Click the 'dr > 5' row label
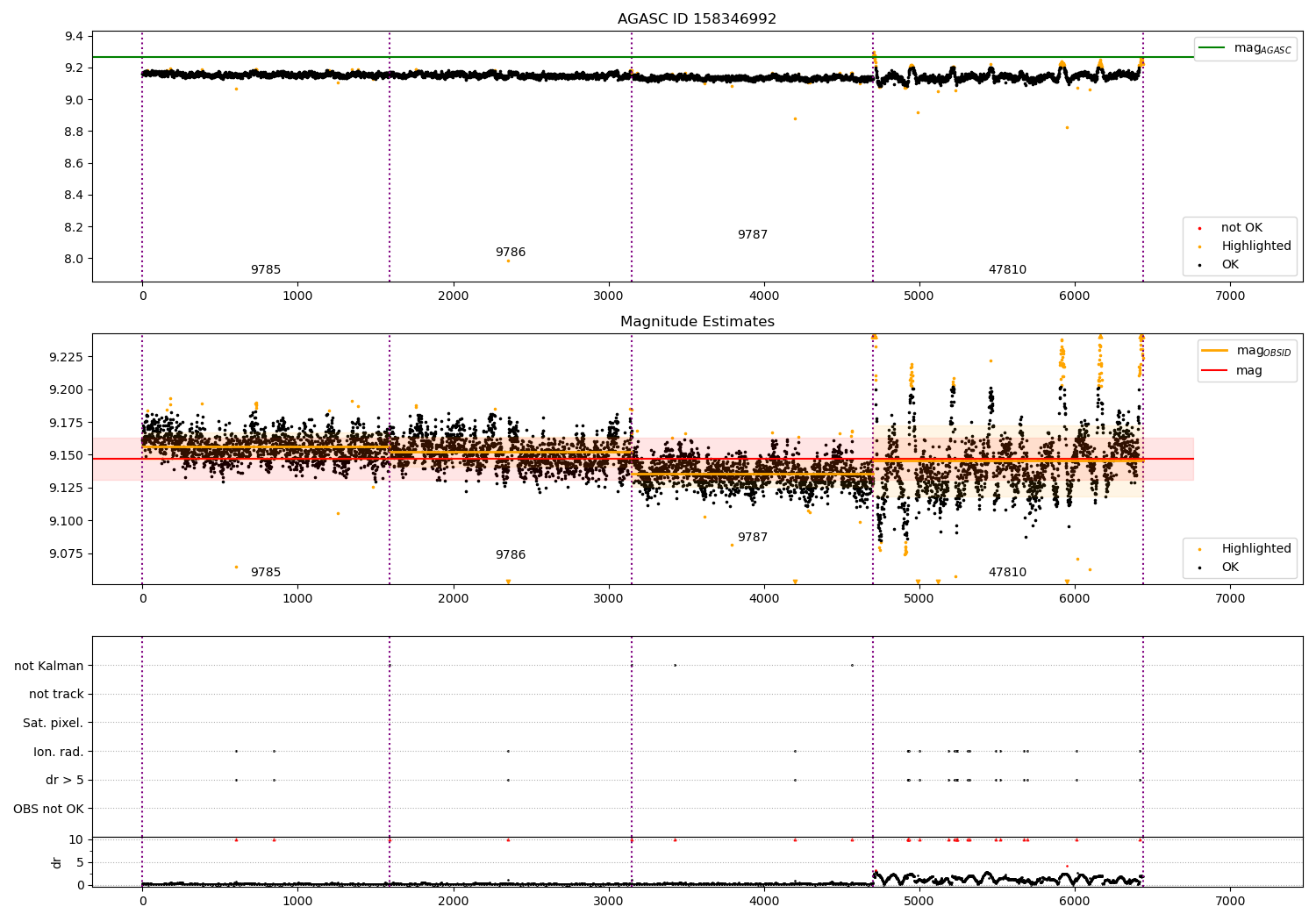 pyautogui.click(x=65, y=780)
